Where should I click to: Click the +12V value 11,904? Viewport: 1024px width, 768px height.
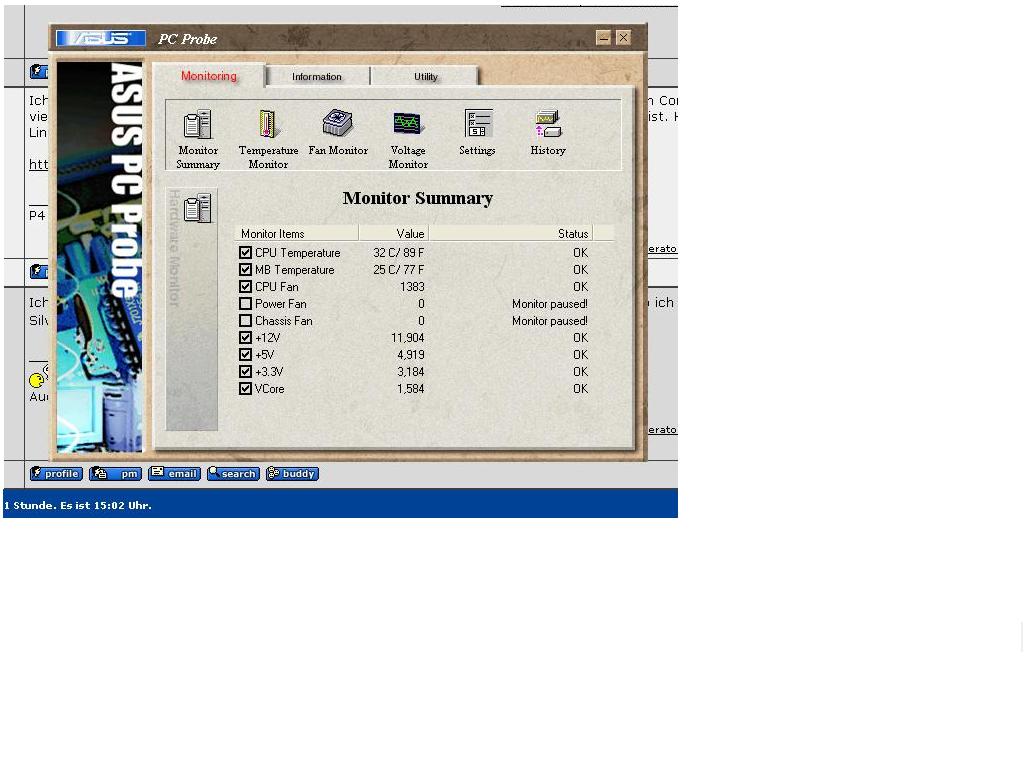(x=408, y=338)
